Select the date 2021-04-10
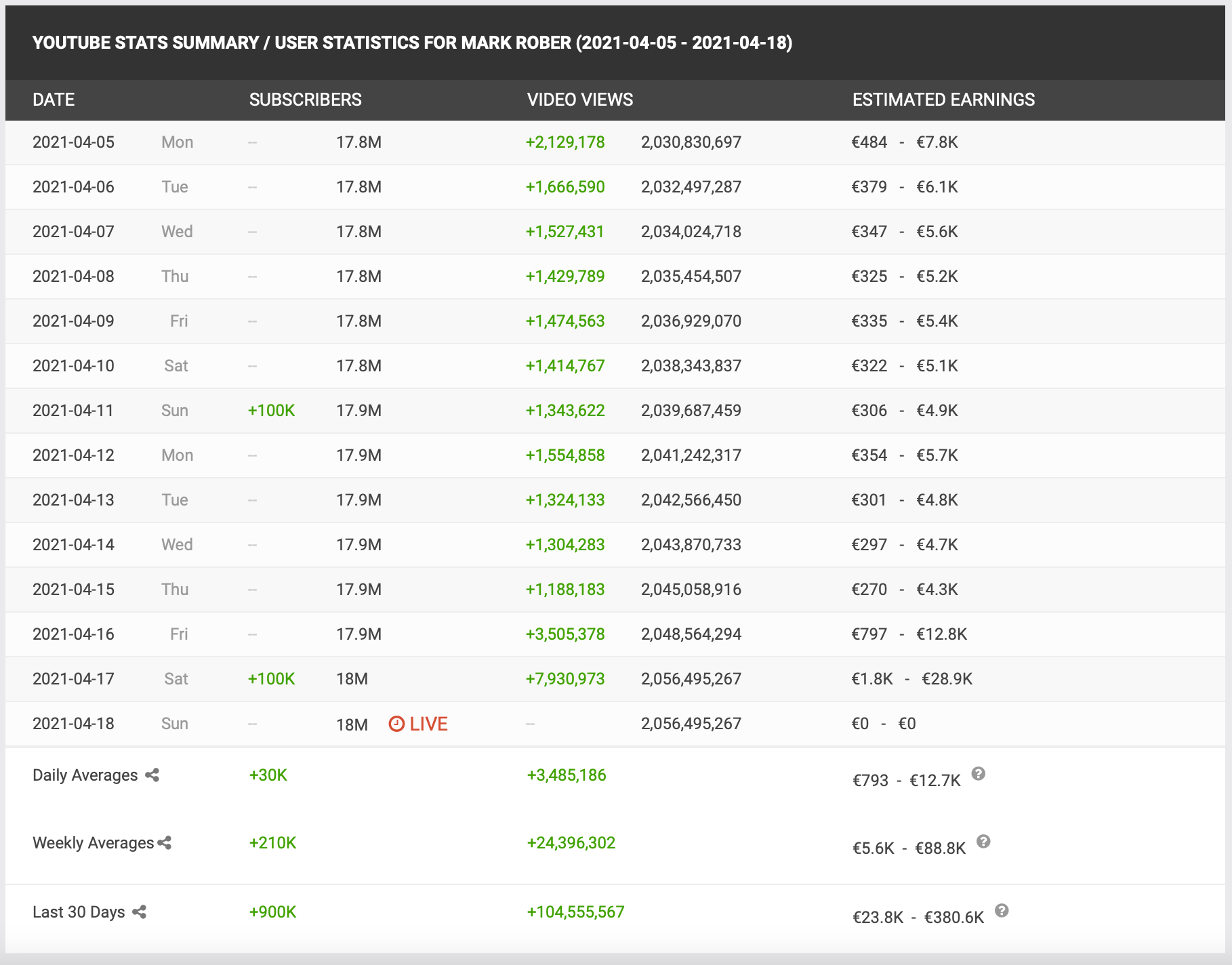The image size is (1232, 965). [x=73, y=366]
